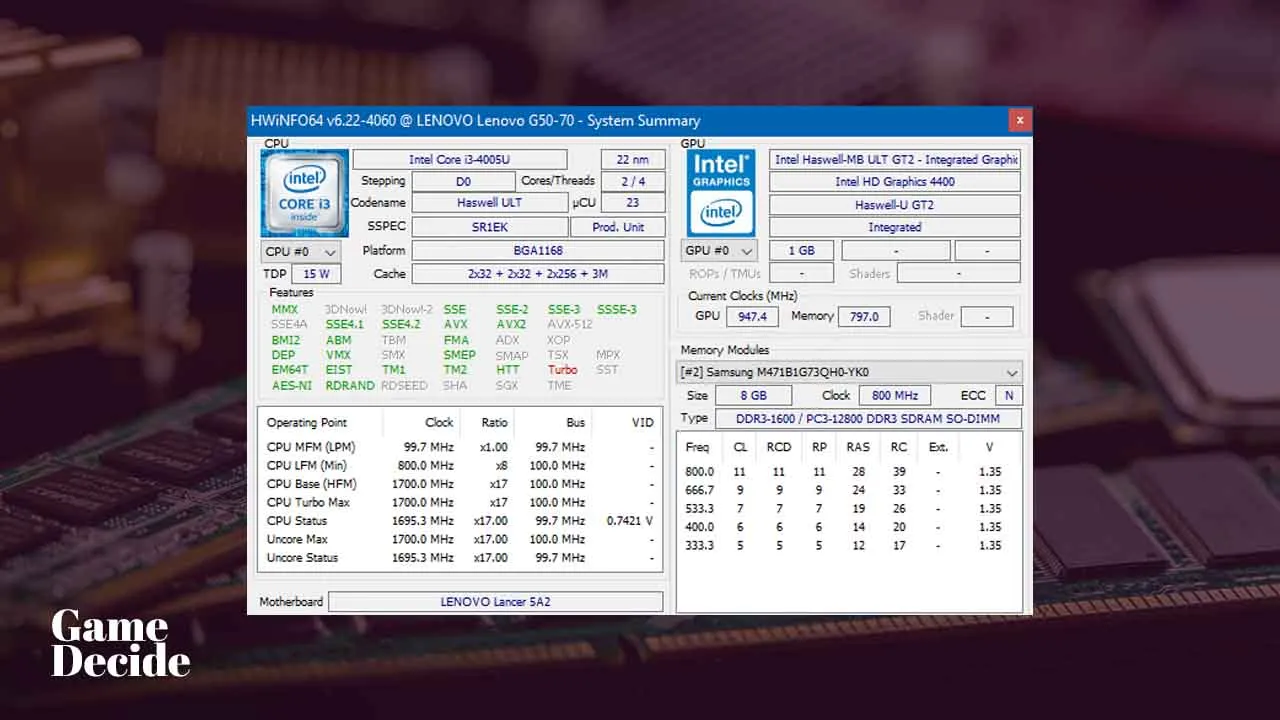Click the Turbo feature flag
The width and height of the screenshot is (1280, 720).
(x=563, y=370)
